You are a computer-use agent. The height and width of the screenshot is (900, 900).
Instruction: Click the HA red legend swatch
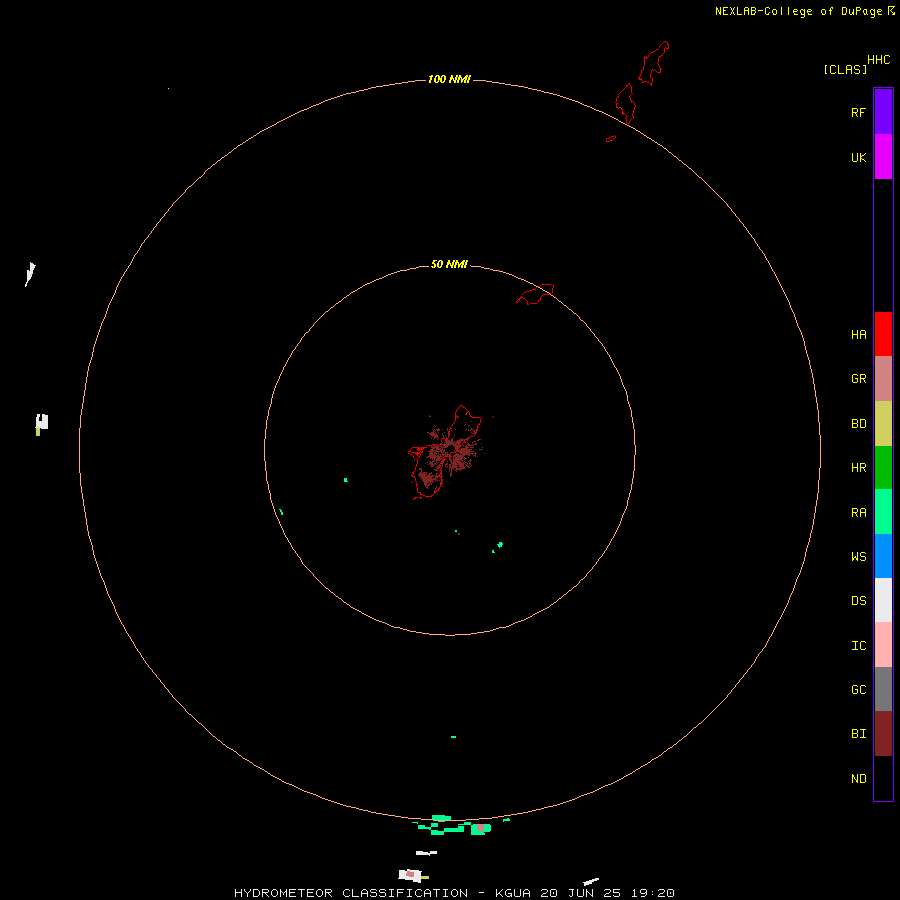click(883, 334)
